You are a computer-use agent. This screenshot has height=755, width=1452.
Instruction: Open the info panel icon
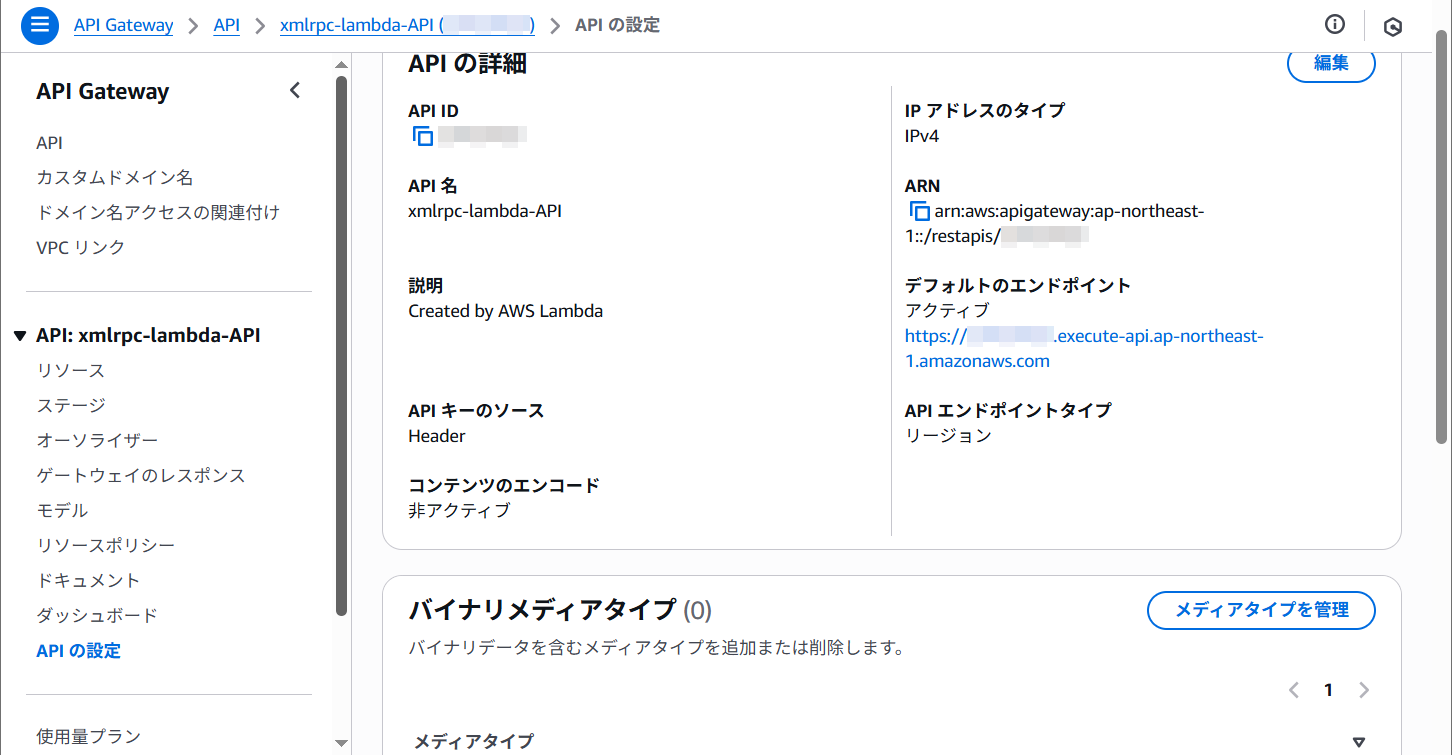pyautogui.click(x=1334, y=25)
